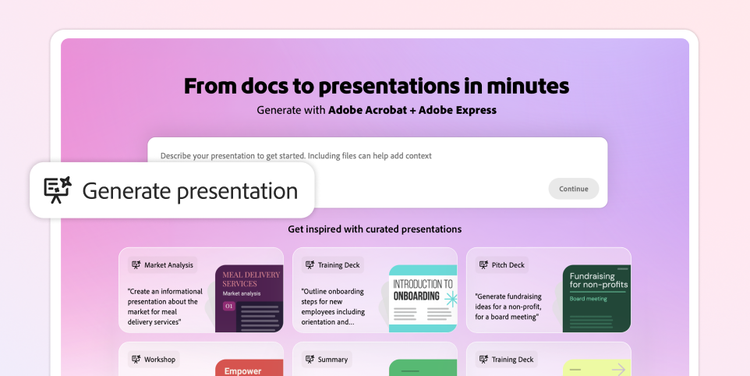Click the Summary tag icon
The width and height of the screenshot is (750, 376).
click(310, 359)
